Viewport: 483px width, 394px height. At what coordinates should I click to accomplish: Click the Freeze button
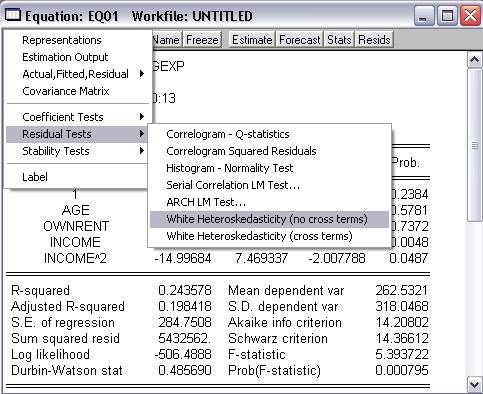click(x=202, y=40)
